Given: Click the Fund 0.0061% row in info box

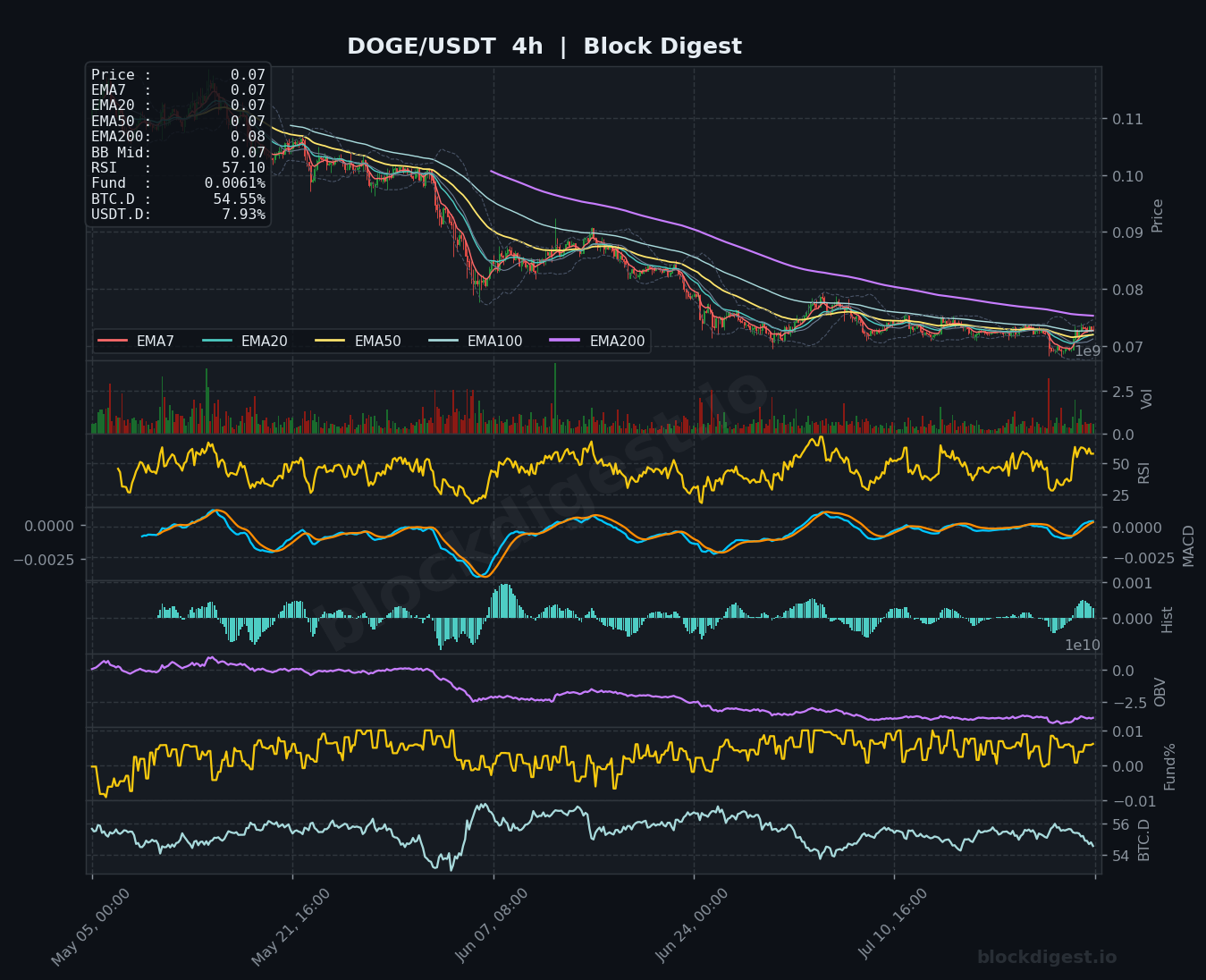Looking at the screenshot, I should tap(178, 183).
